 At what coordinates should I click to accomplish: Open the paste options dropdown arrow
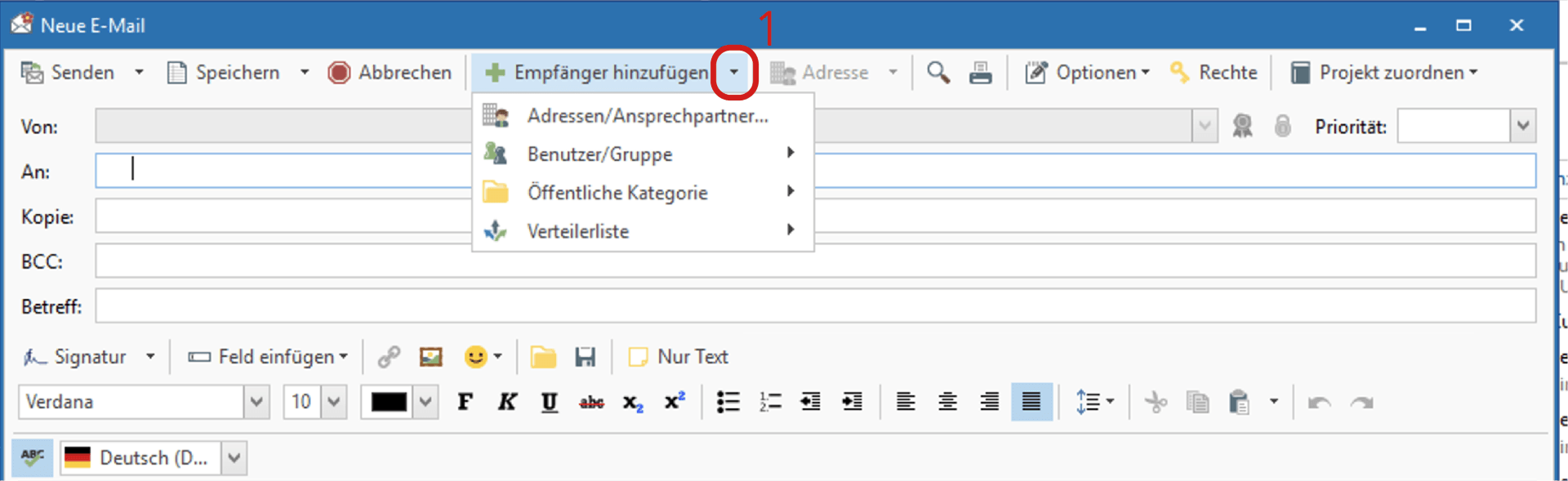pos(1273,402)
